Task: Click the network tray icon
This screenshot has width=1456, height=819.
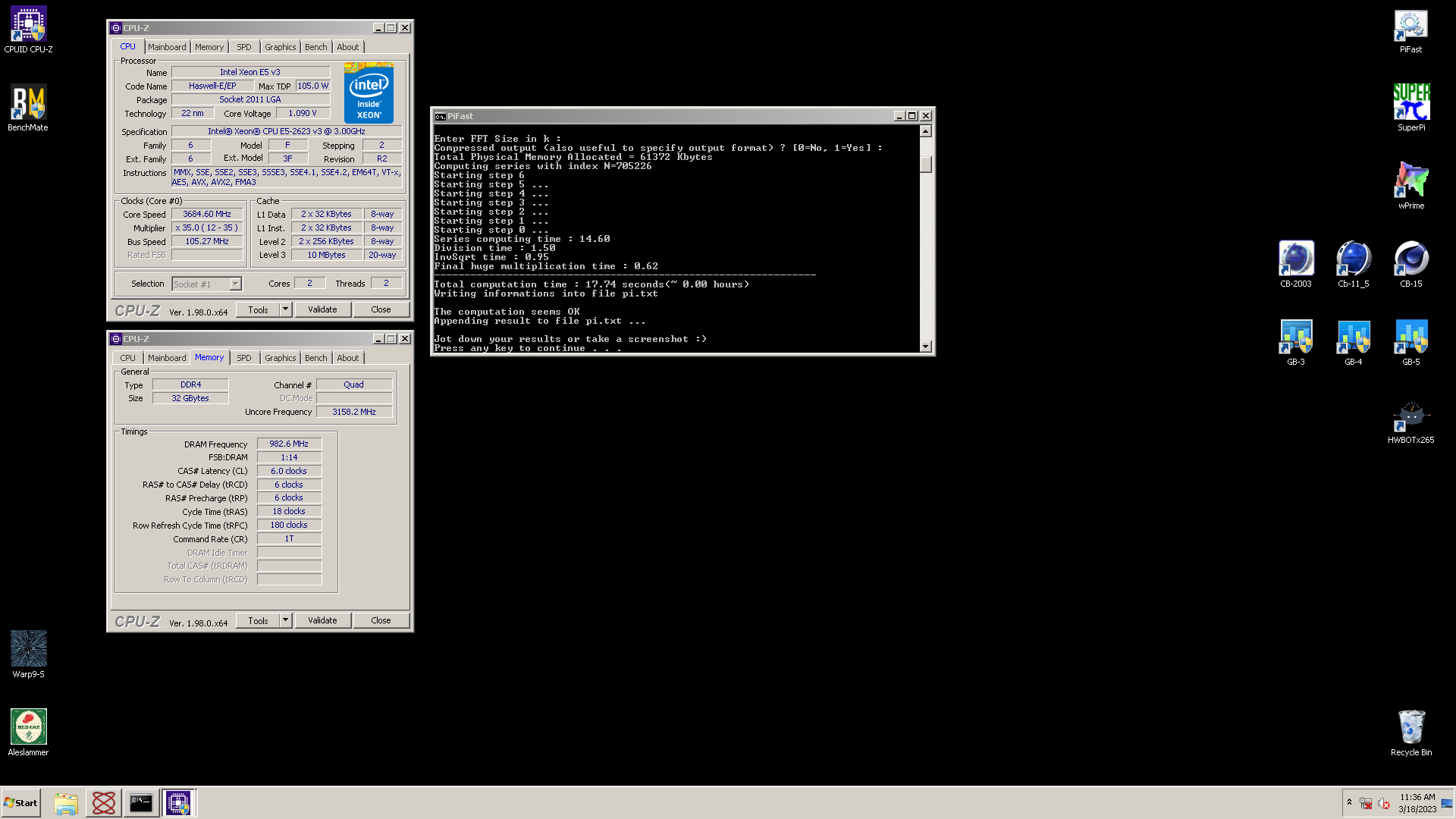Action: point(1366,803)
